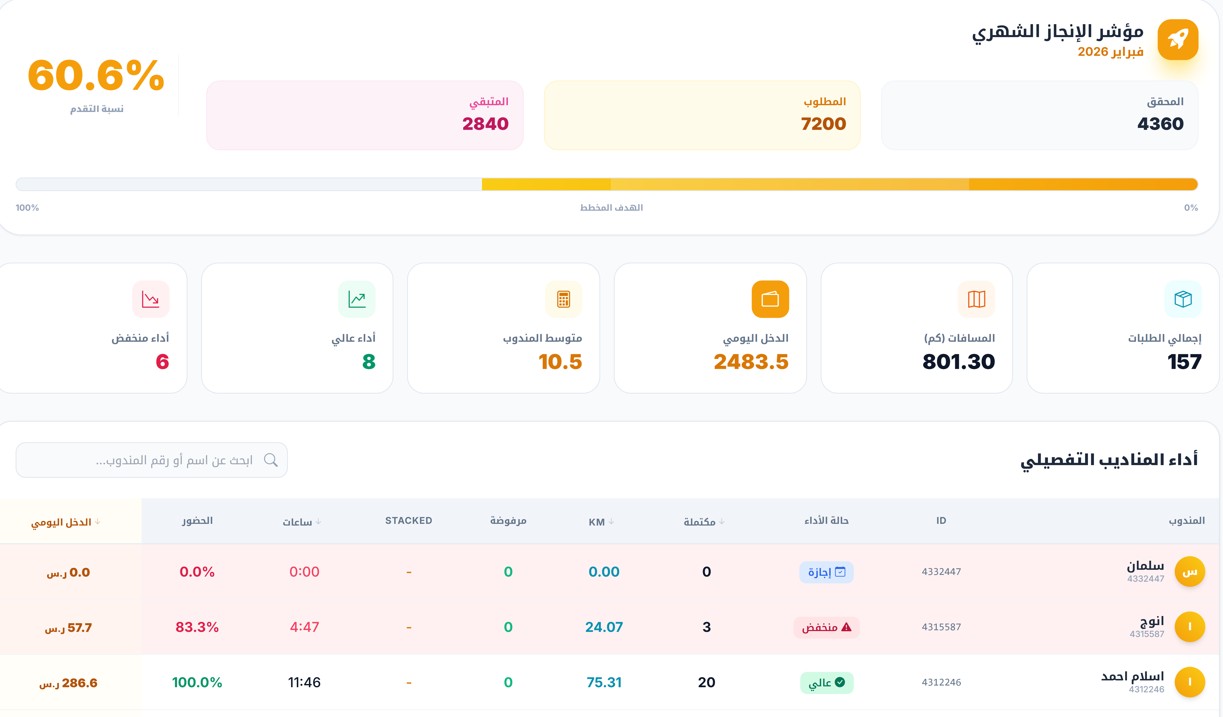This screenshot has width=1223, height=717.
Task: Click the STACKED column header
Action: coord(408,521)
